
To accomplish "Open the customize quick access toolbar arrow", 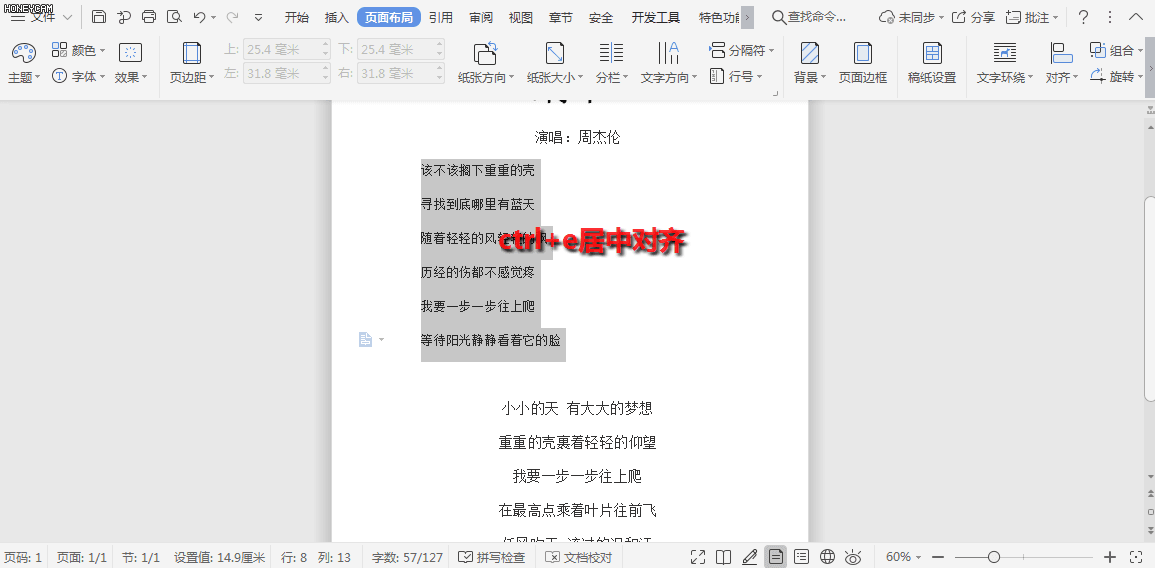I will [259, 17].
